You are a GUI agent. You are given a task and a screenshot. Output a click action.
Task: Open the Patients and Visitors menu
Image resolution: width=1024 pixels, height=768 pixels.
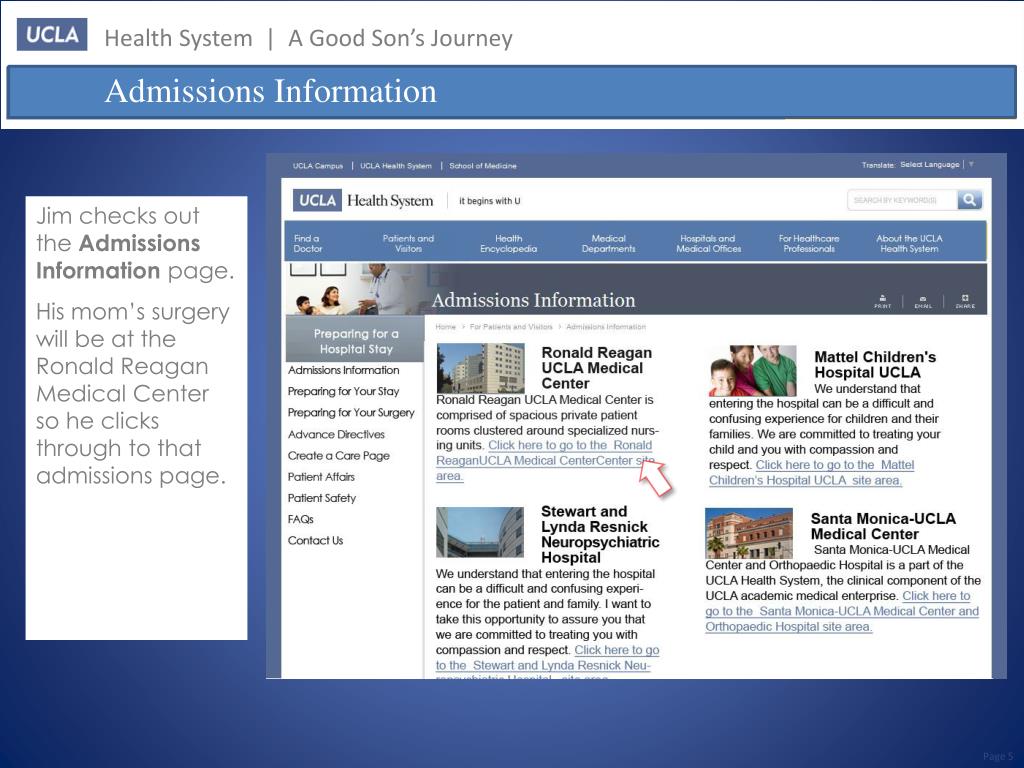pyautogui.click(x=408, y=244)
